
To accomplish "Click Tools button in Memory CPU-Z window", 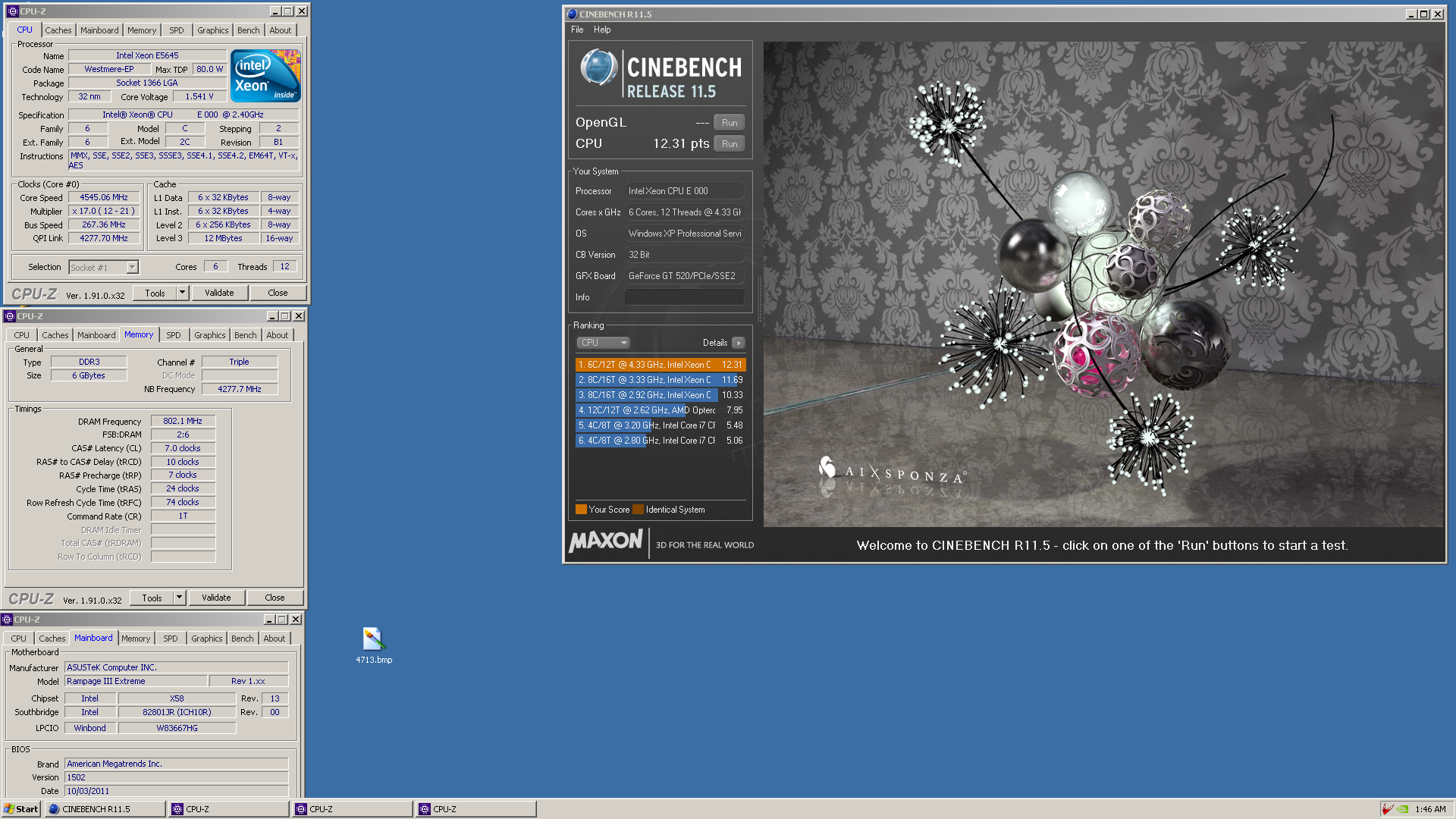I will [152, 598].
